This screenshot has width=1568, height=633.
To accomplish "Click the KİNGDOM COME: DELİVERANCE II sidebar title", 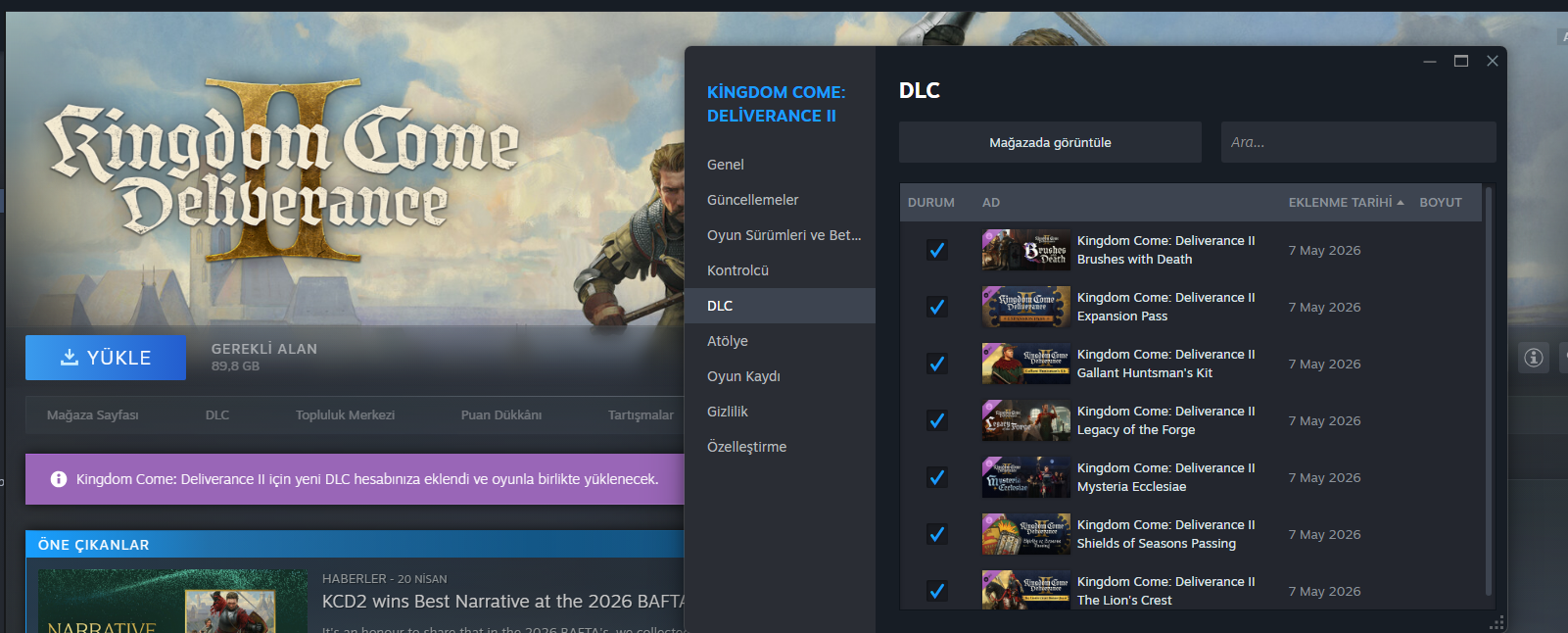I will pyautogui.click(x=776, y=104).
